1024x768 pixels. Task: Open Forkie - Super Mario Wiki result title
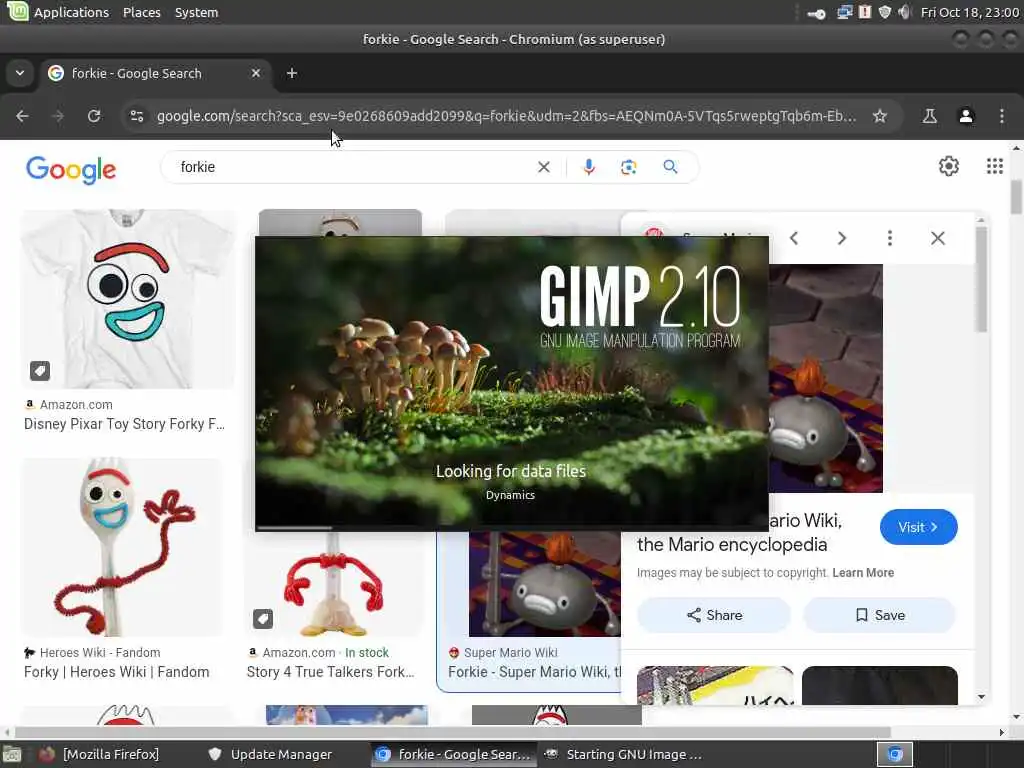pyautogui.click(x=534, y=672)
